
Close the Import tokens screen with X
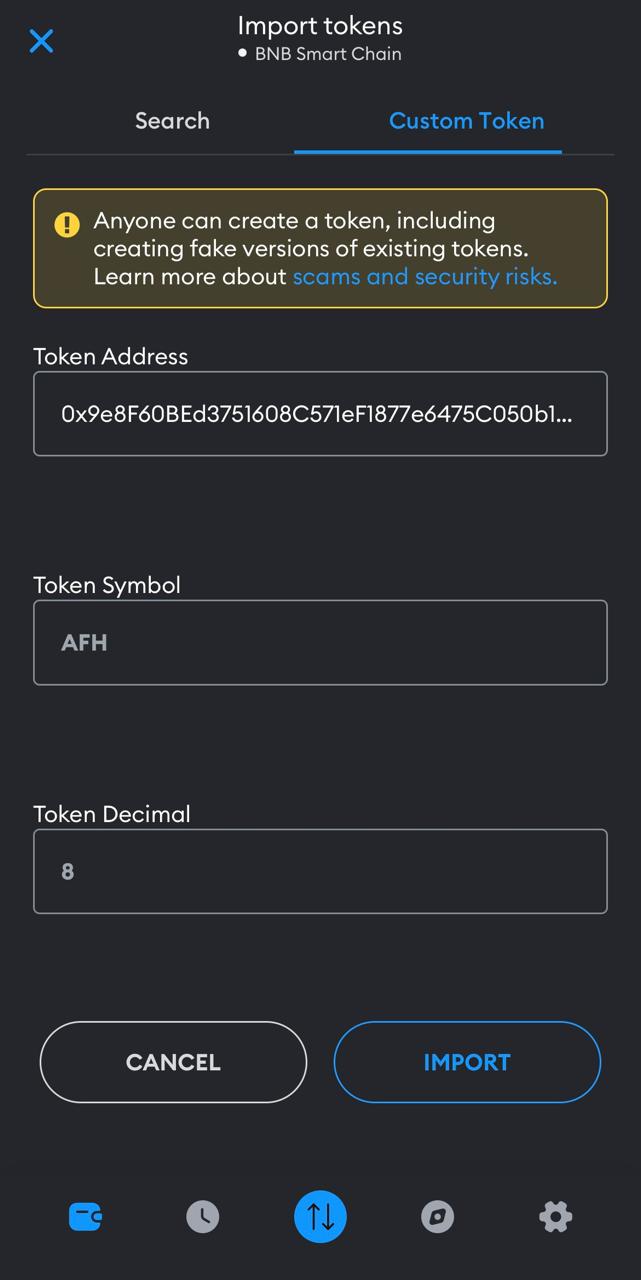41,41
